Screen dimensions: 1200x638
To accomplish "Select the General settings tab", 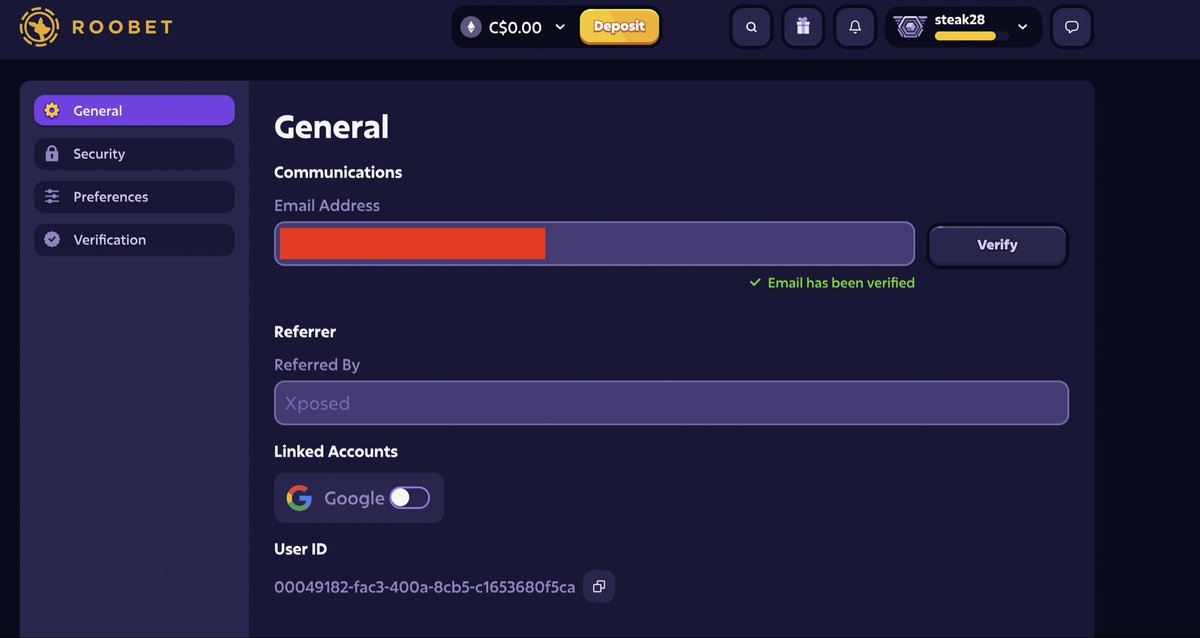I will click(x=134, y=111).
